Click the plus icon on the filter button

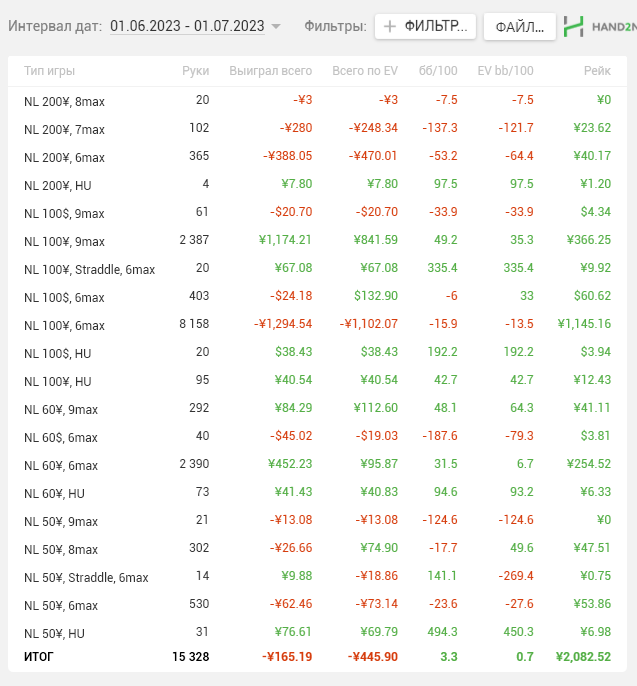pyautogui.click(x=390, y=27)
